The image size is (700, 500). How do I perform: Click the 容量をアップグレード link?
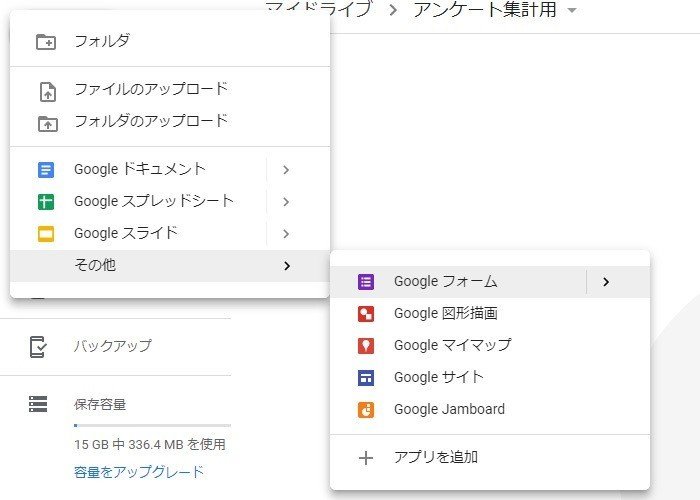click(139, 472)
